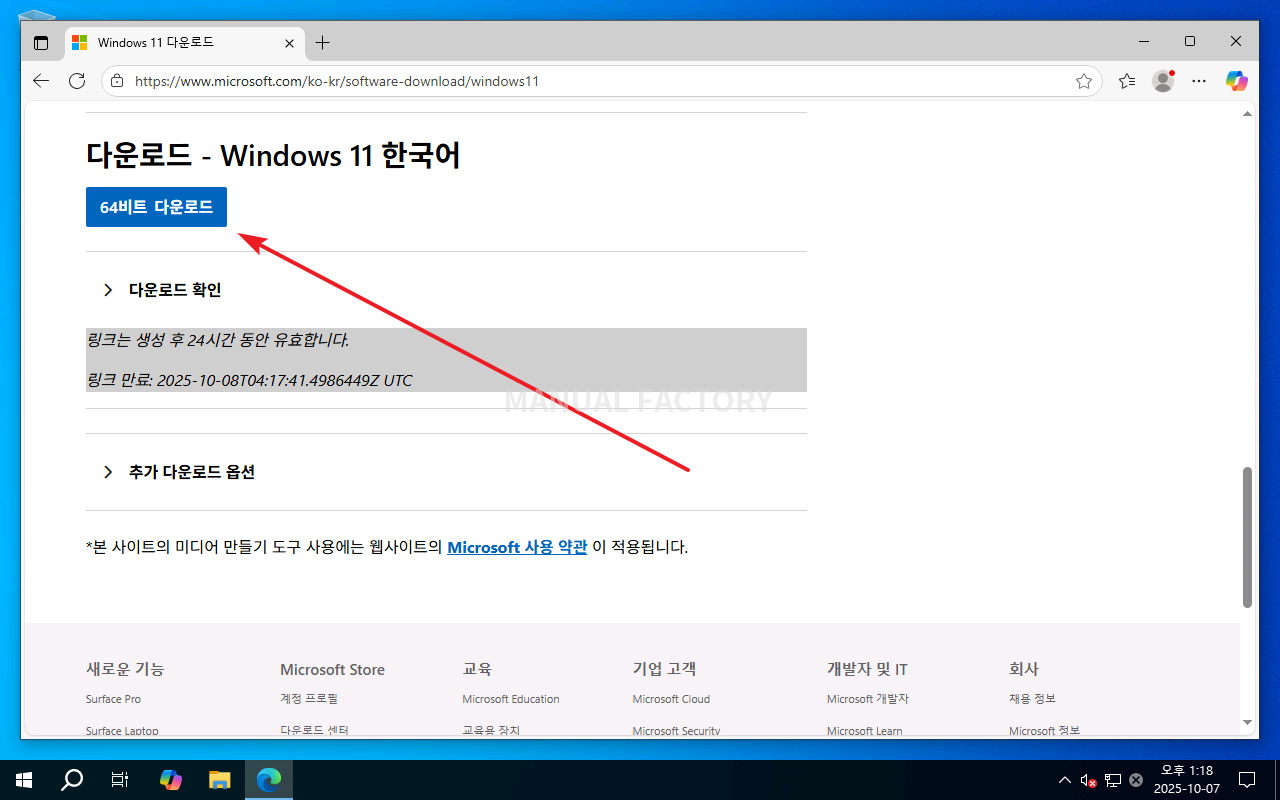Click the 64비트 다운로드 button
This screenshot has width=1280, height=800.
point(156,207)
